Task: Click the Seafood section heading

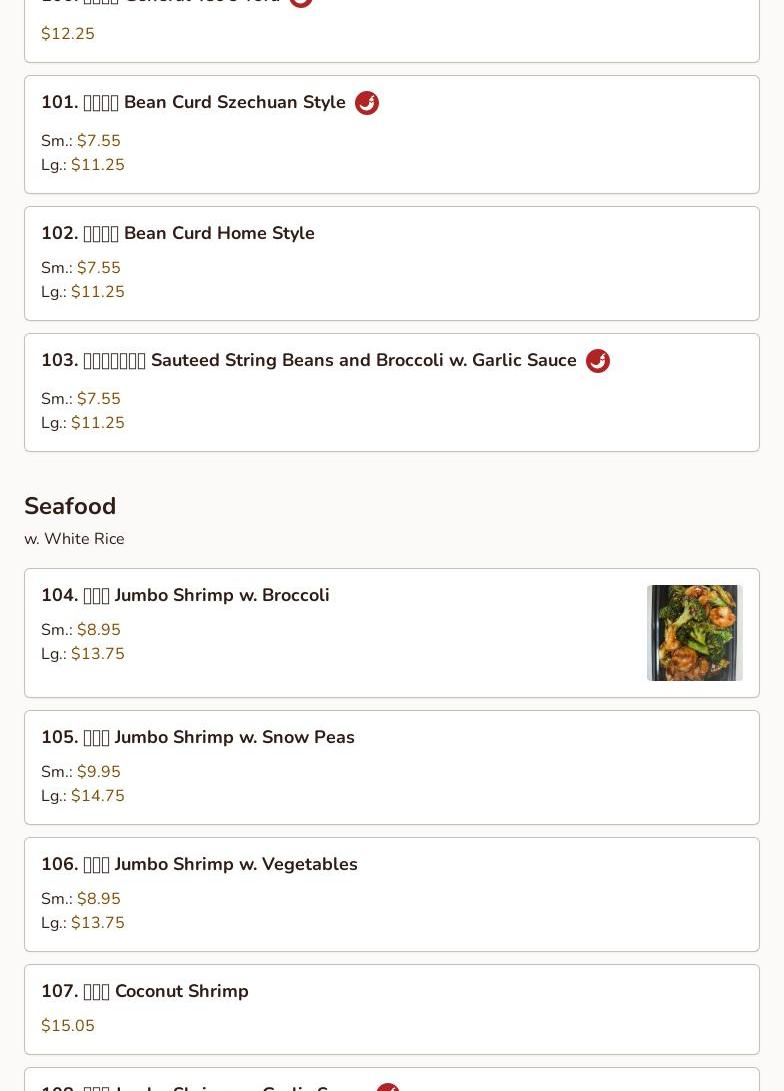Action: tap(70, 506)
